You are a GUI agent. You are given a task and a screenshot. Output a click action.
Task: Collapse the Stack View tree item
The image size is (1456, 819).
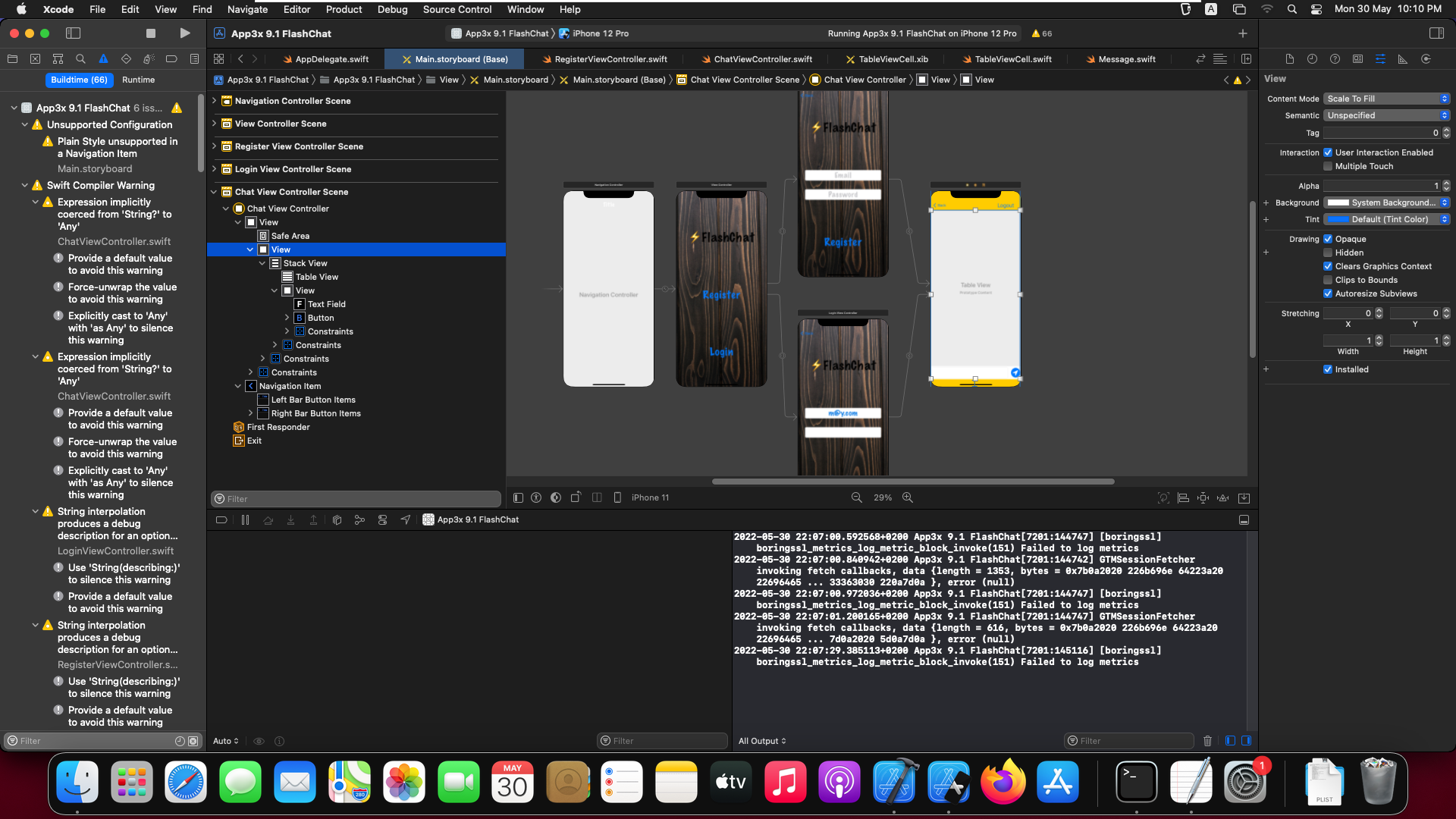(x=262, y=263)
